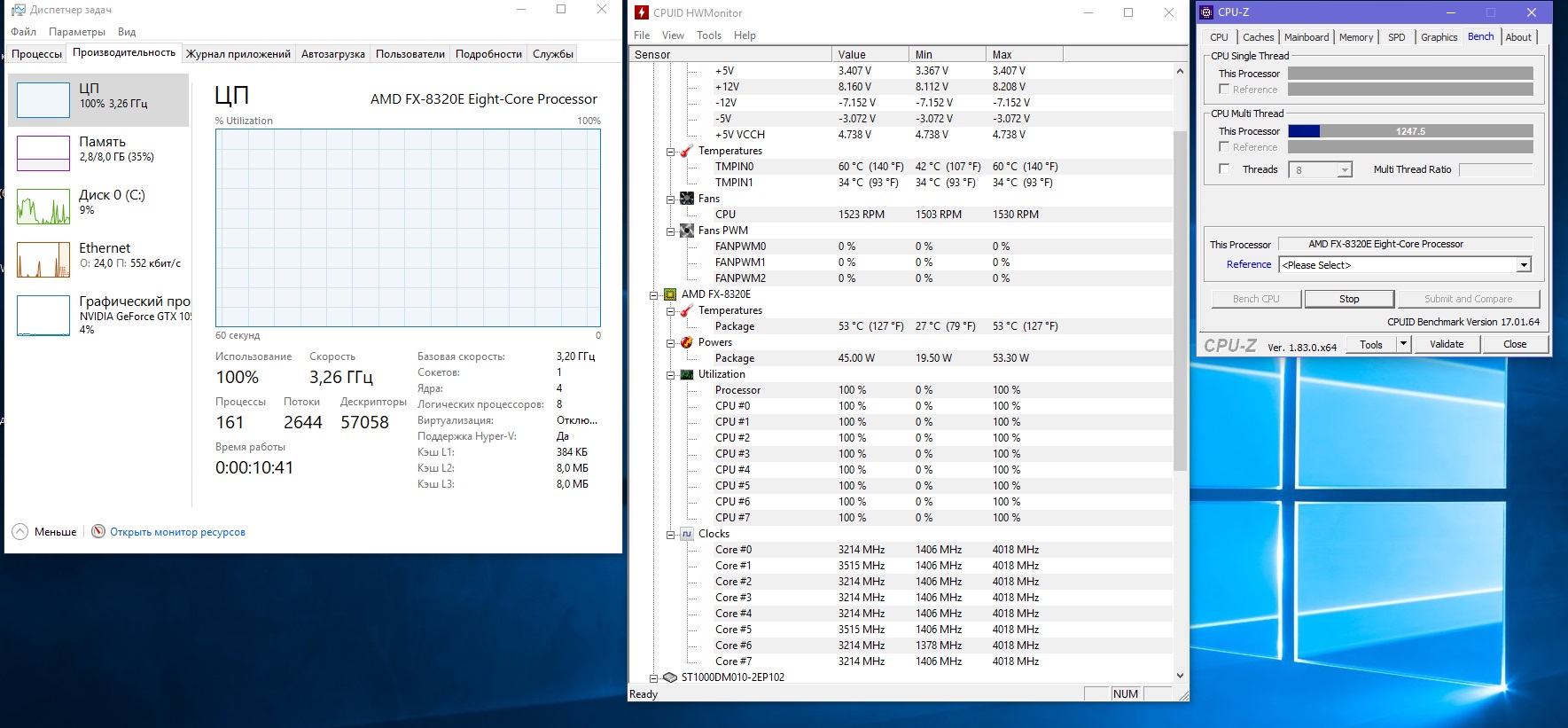Expand the ST1000DM010-2EP102 drive node
Viewport: 1568px width, 728px height.
(654, 678)
